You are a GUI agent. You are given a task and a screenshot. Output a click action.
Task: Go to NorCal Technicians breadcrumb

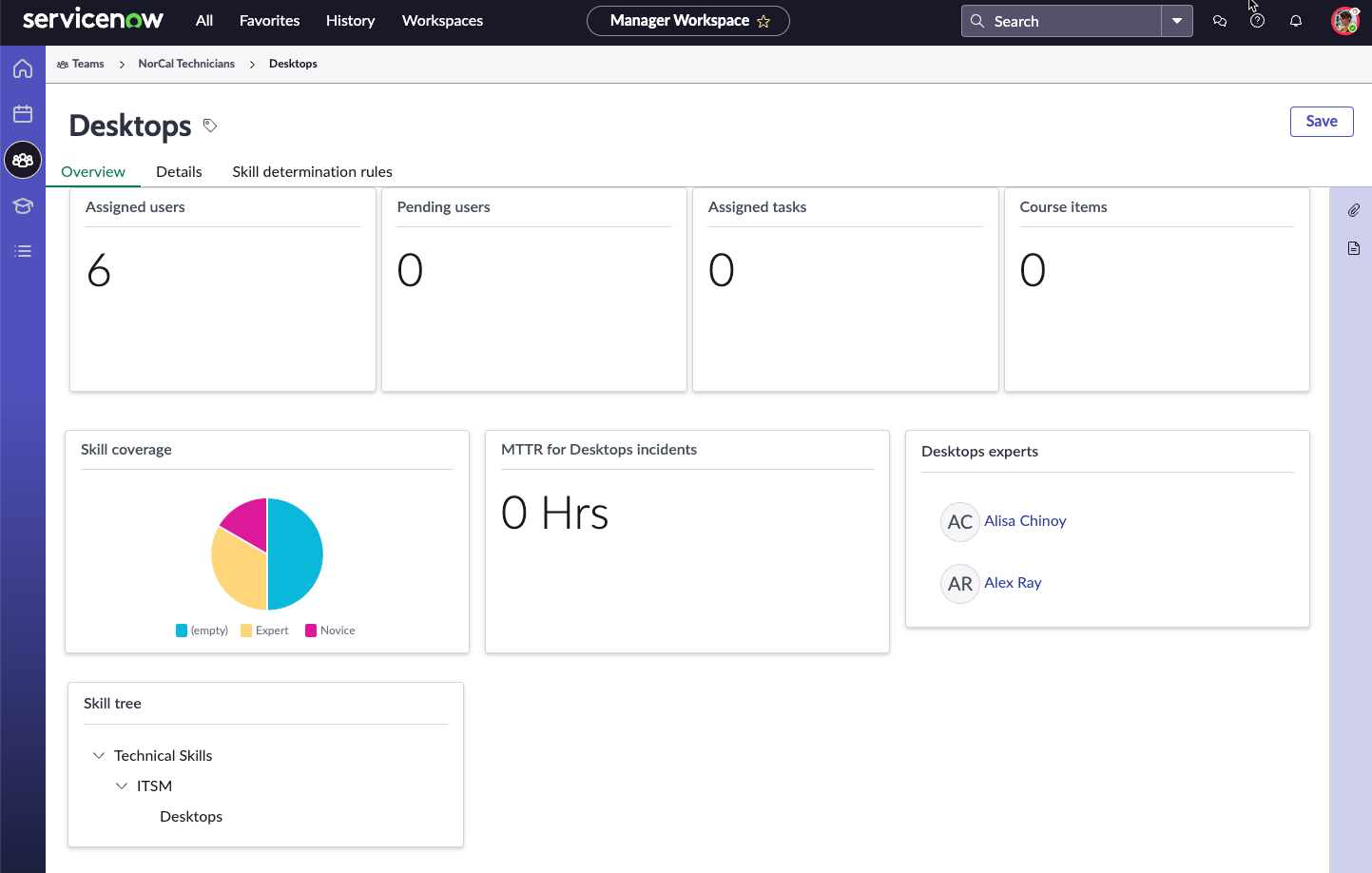[186, 64]
